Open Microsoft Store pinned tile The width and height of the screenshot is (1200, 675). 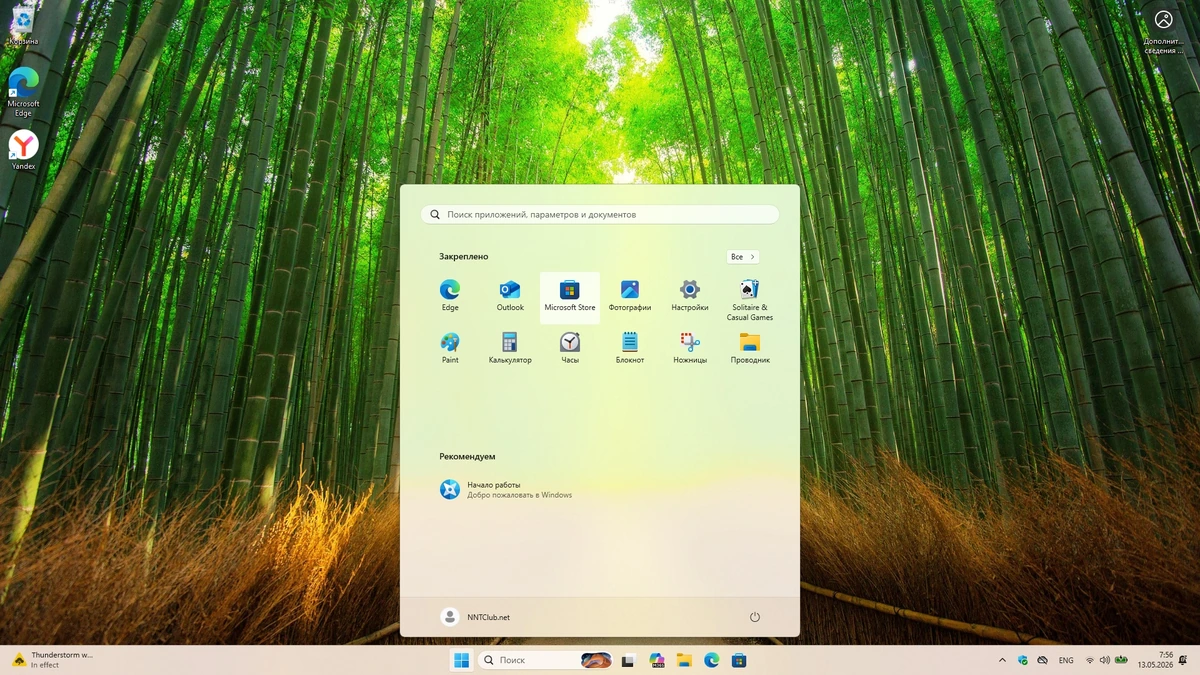[570, 296]
